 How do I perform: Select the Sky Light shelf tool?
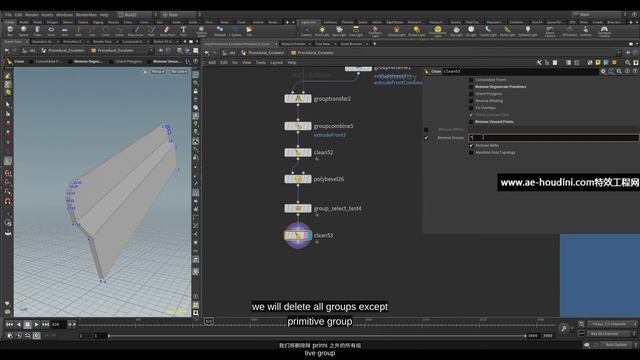(x=456, y=31)
